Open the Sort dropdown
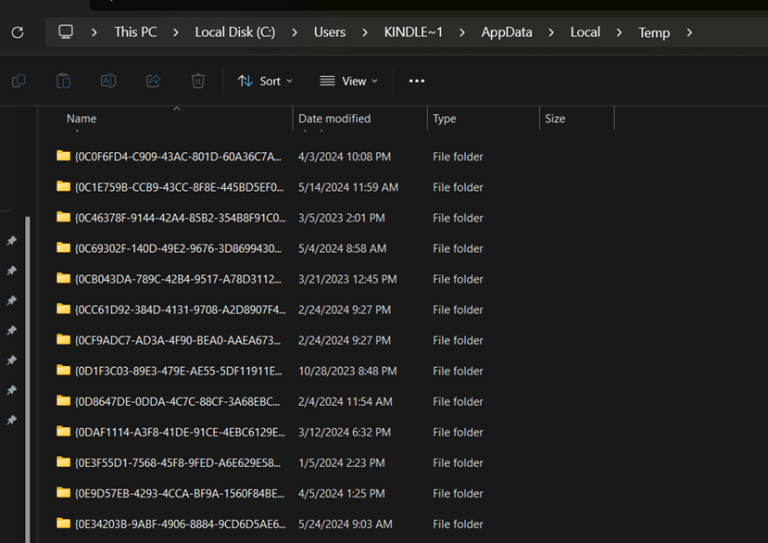 click(265, 81)
